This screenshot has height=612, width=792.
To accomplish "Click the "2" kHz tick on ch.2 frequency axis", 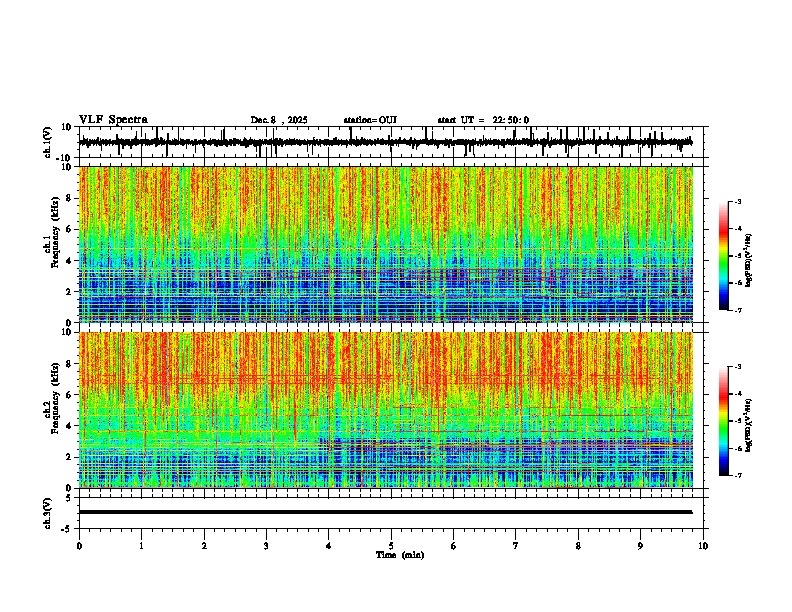I will (70, 457).
